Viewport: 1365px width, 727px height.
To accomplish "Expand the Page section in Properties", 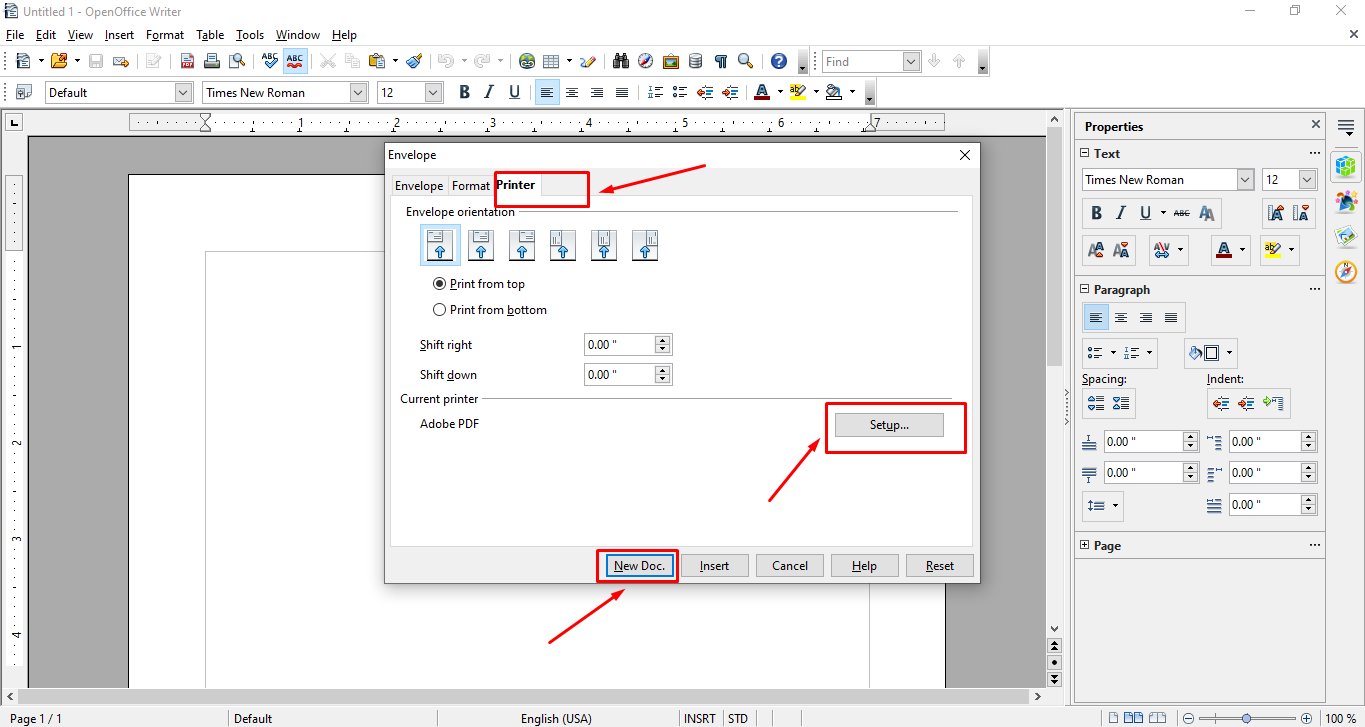I will [x=1086, y=546].
